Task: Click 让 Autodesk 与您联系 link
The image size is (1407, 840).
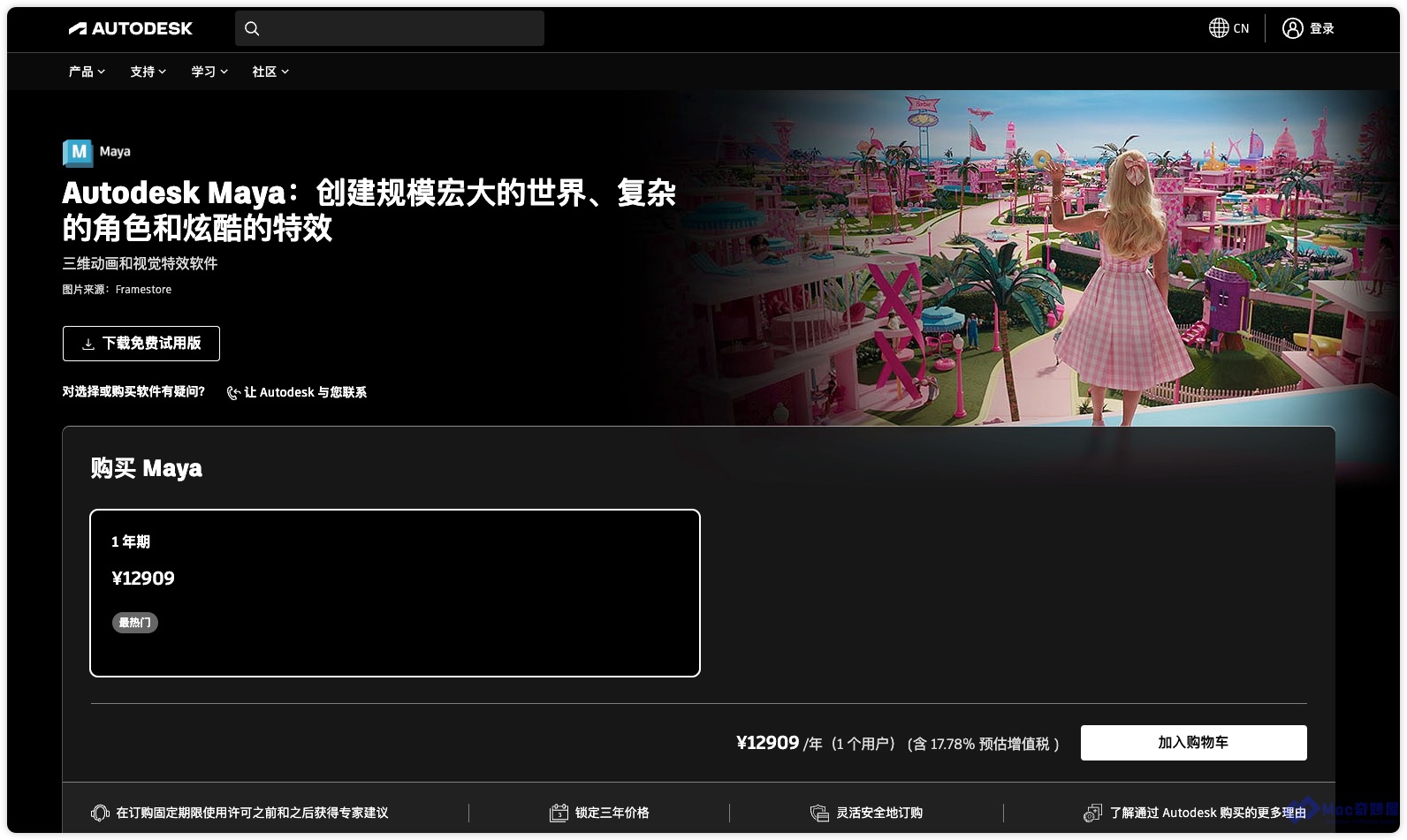Action: click(x=297, y=392)
